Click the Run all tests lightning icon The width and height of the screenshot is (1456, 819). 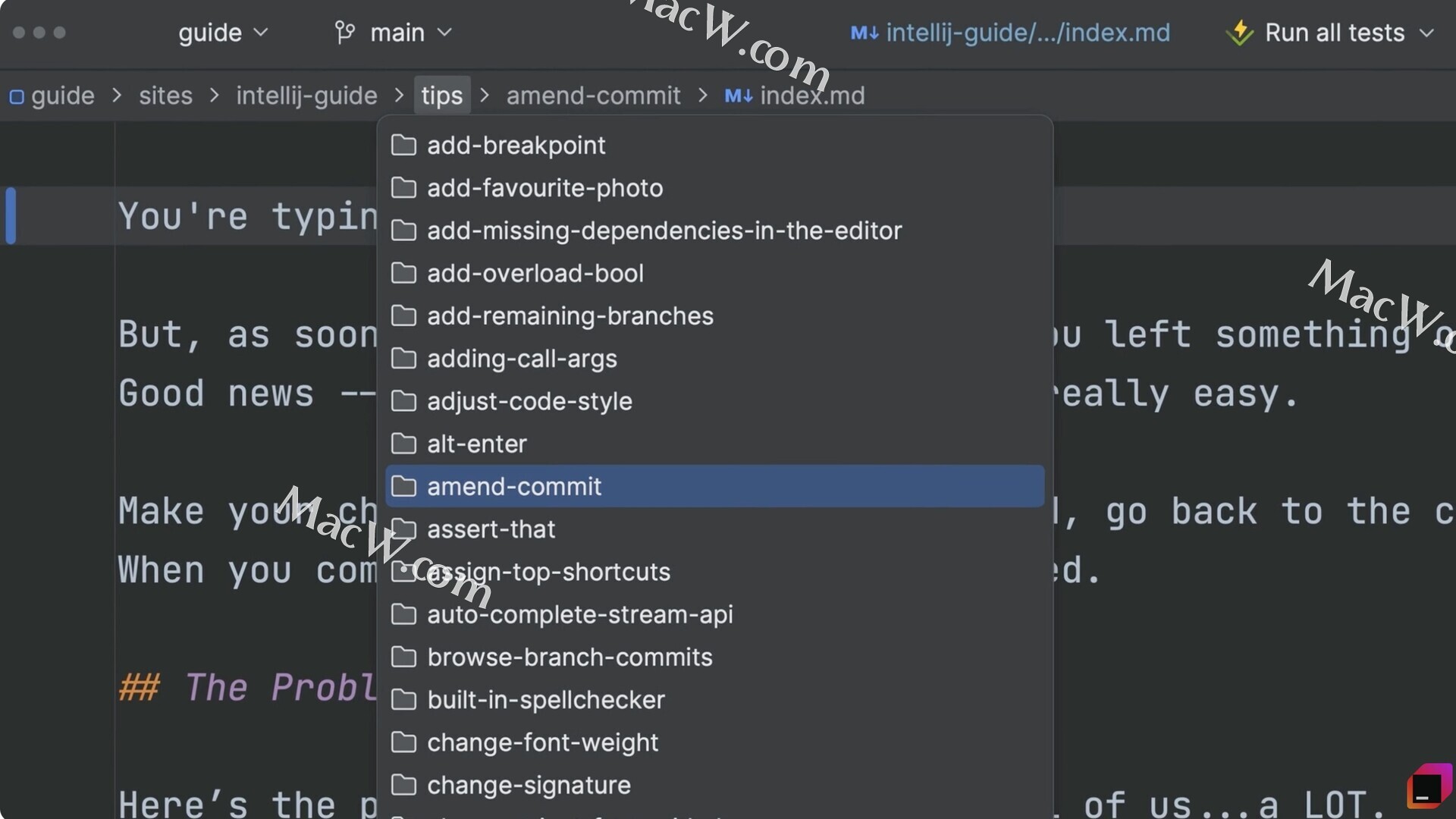1240,33
